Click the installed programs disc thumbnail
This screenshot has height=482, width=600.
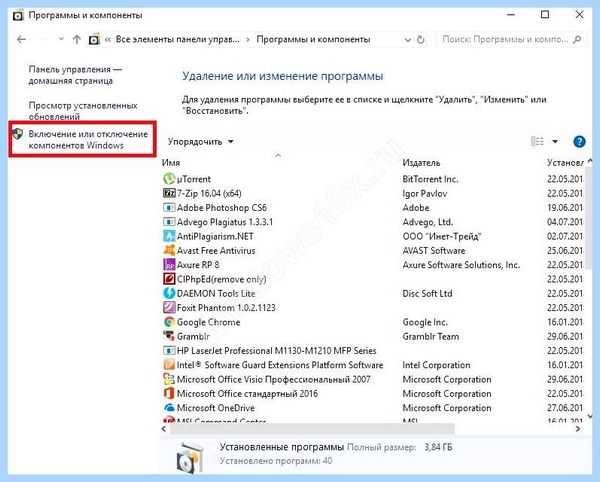click(x=190, y=458)
